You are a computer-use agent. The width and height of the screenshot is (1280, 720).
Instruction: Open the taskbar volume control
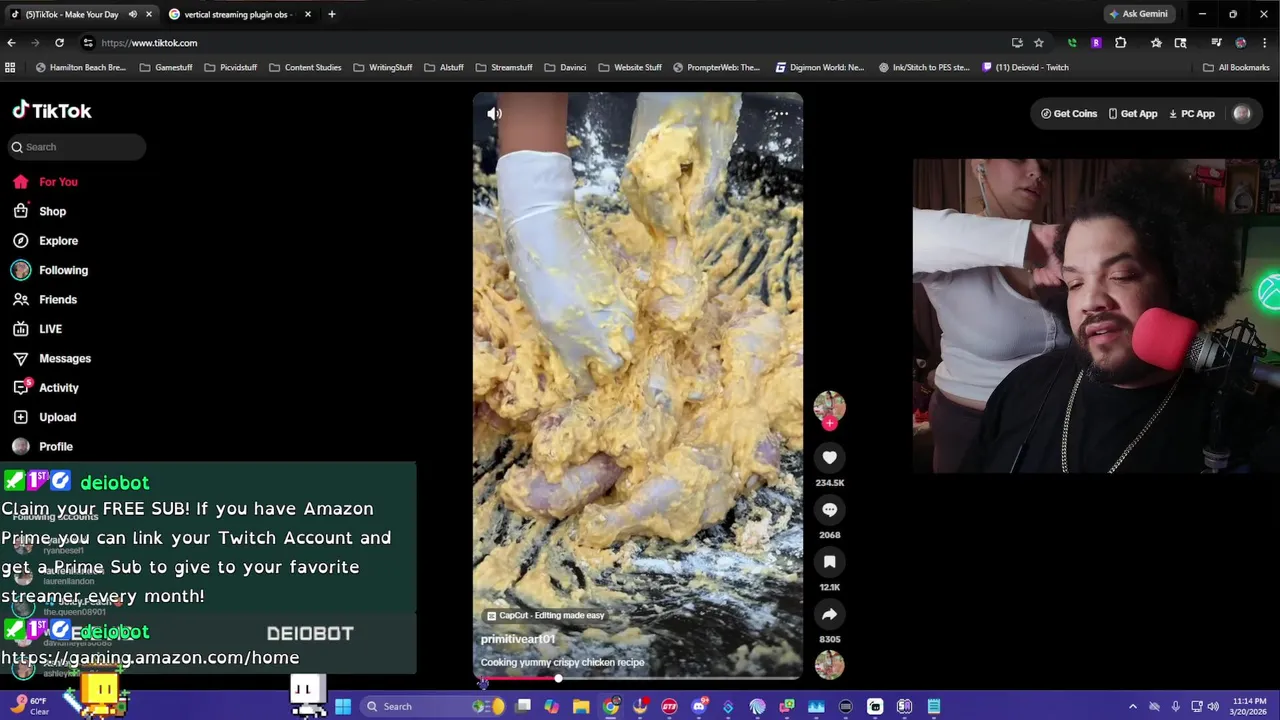(x=1213, y=706)
